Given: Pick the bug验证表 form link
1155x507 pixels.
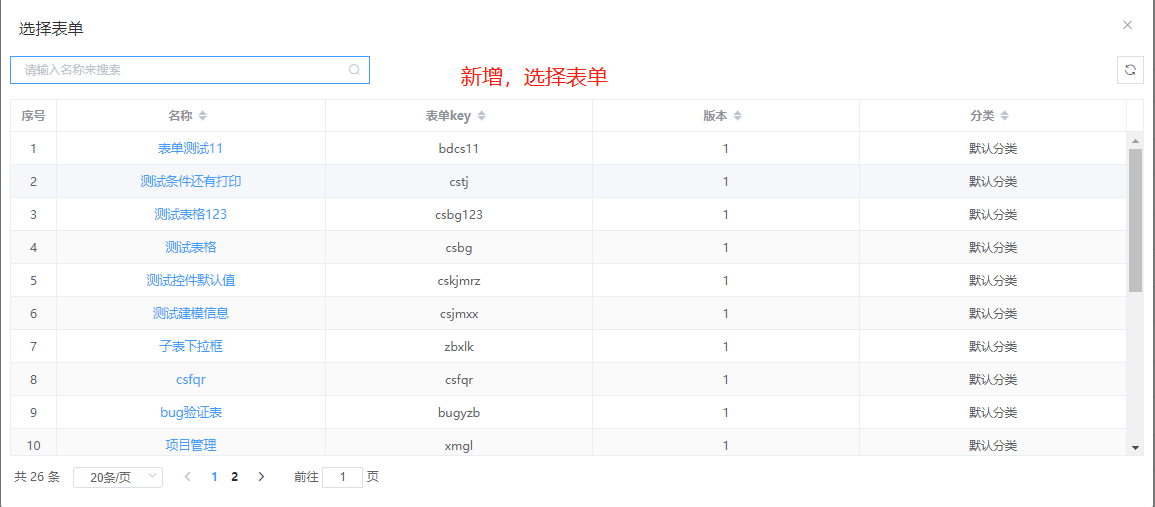Looking at the screenshot, I should pyautogui.click(x=191, y=413).
